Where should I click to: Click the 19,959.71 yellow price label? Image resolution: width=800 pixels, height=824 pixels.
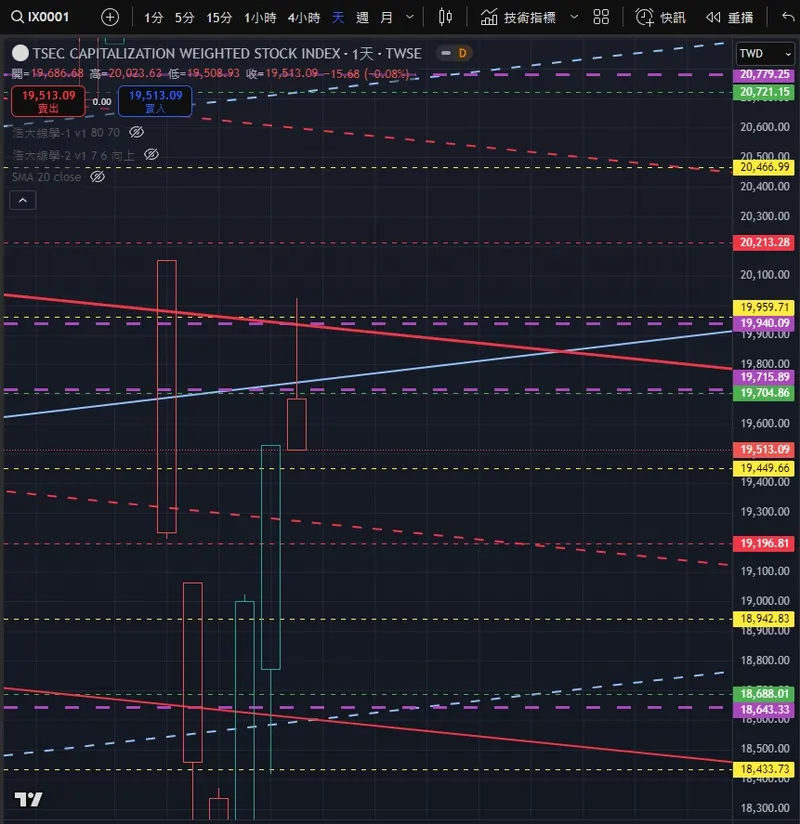click(764, 307)
